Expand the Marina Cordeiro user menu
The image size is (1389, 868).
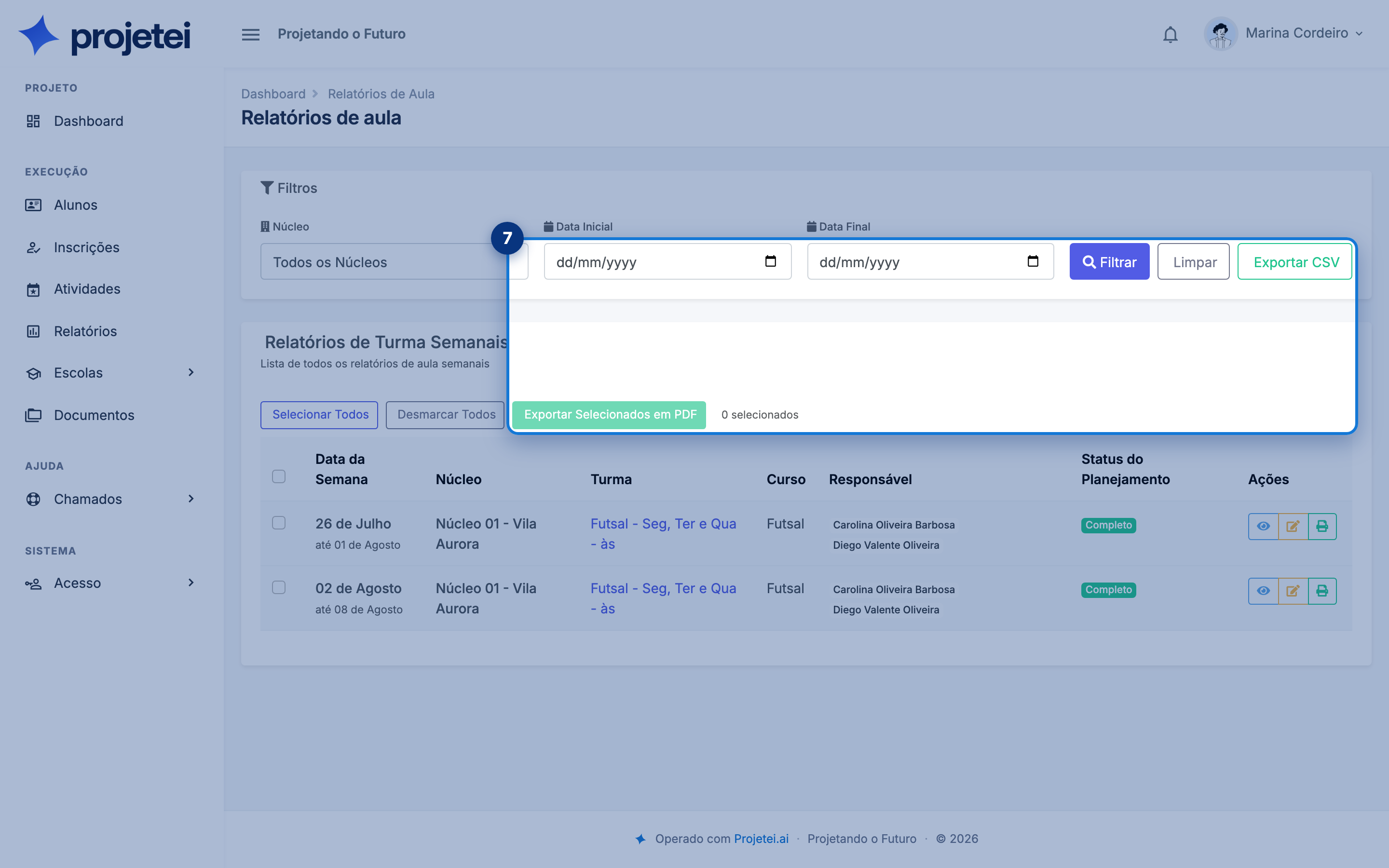tap(1304, 33)
